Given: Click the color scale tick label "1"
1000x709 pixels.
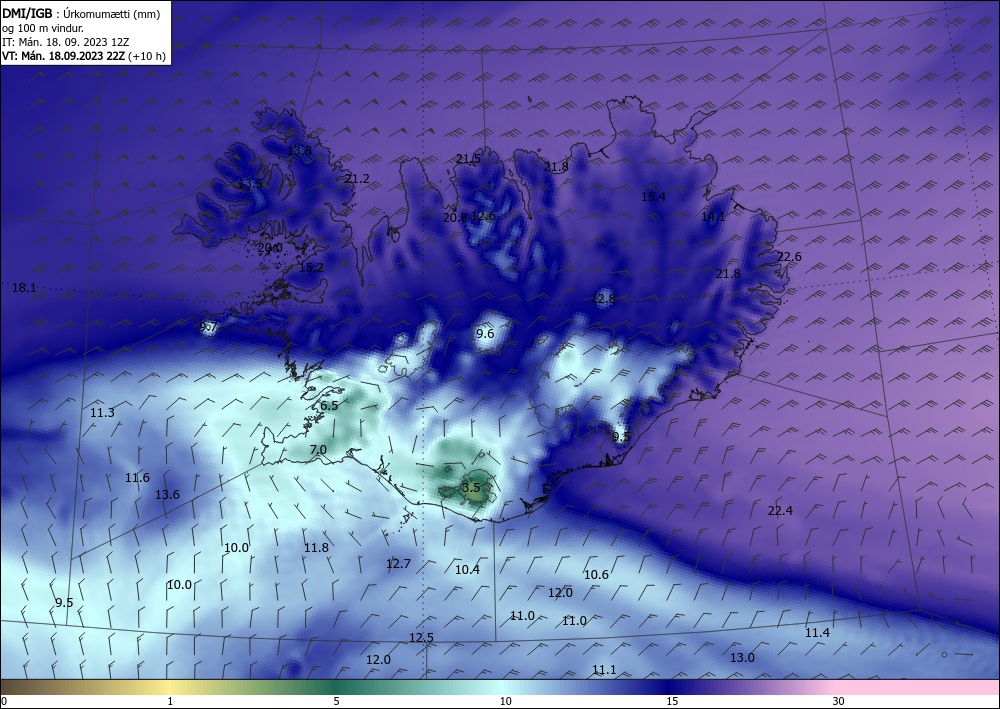Looking at the screenshot, I should 170,701.
